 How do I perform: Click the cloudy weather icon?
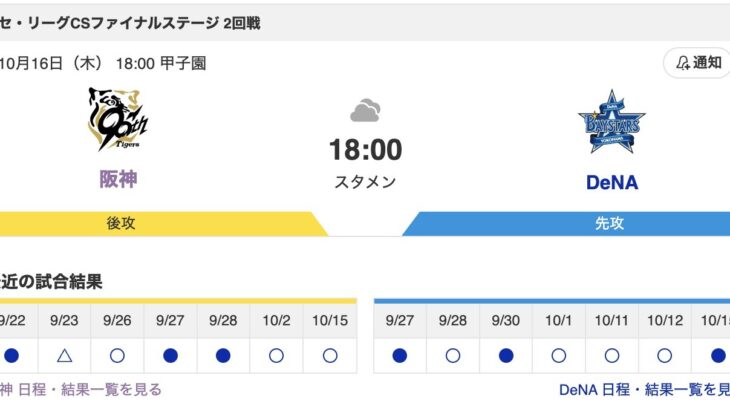365,111
